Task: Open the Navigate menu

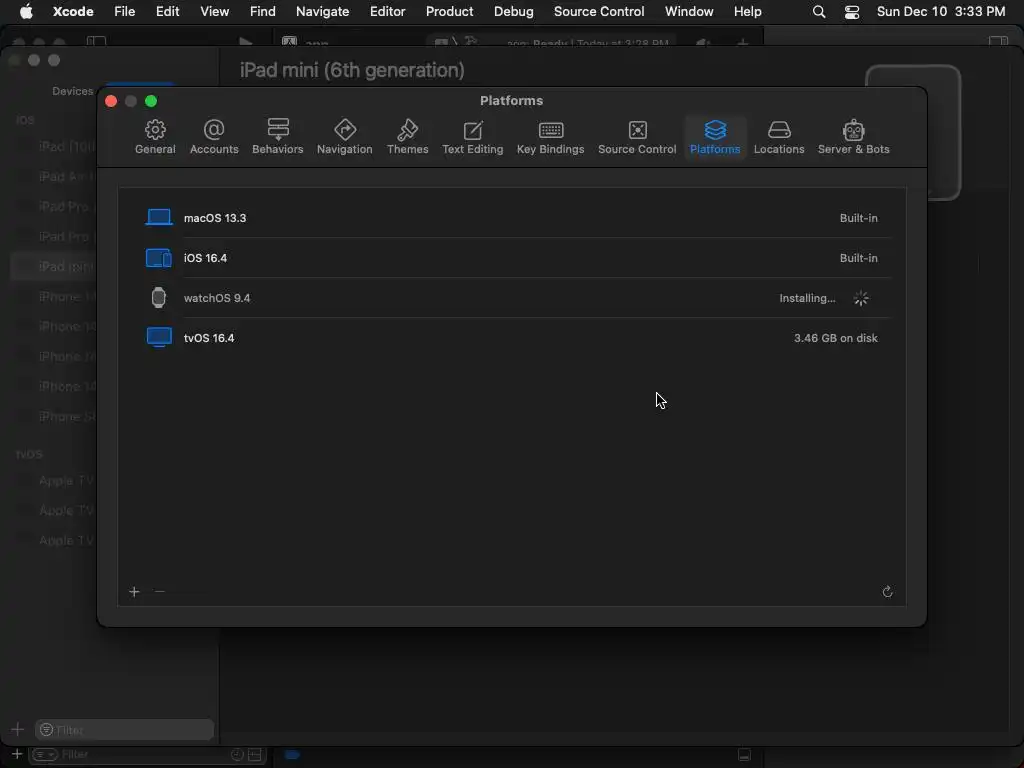Action: point(322,11)
